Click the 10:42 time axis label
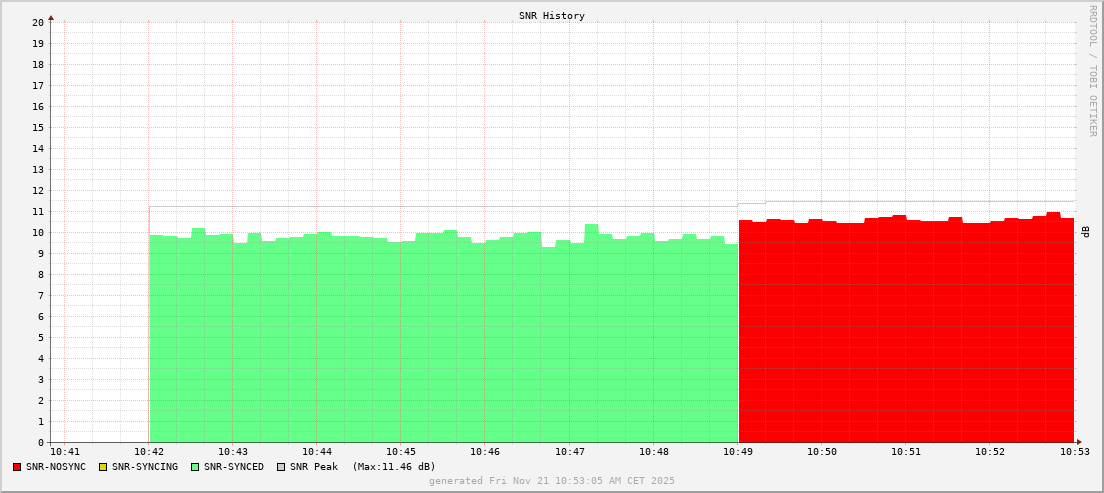This screenshot has width=1104, height=493. tap(149, 452)
